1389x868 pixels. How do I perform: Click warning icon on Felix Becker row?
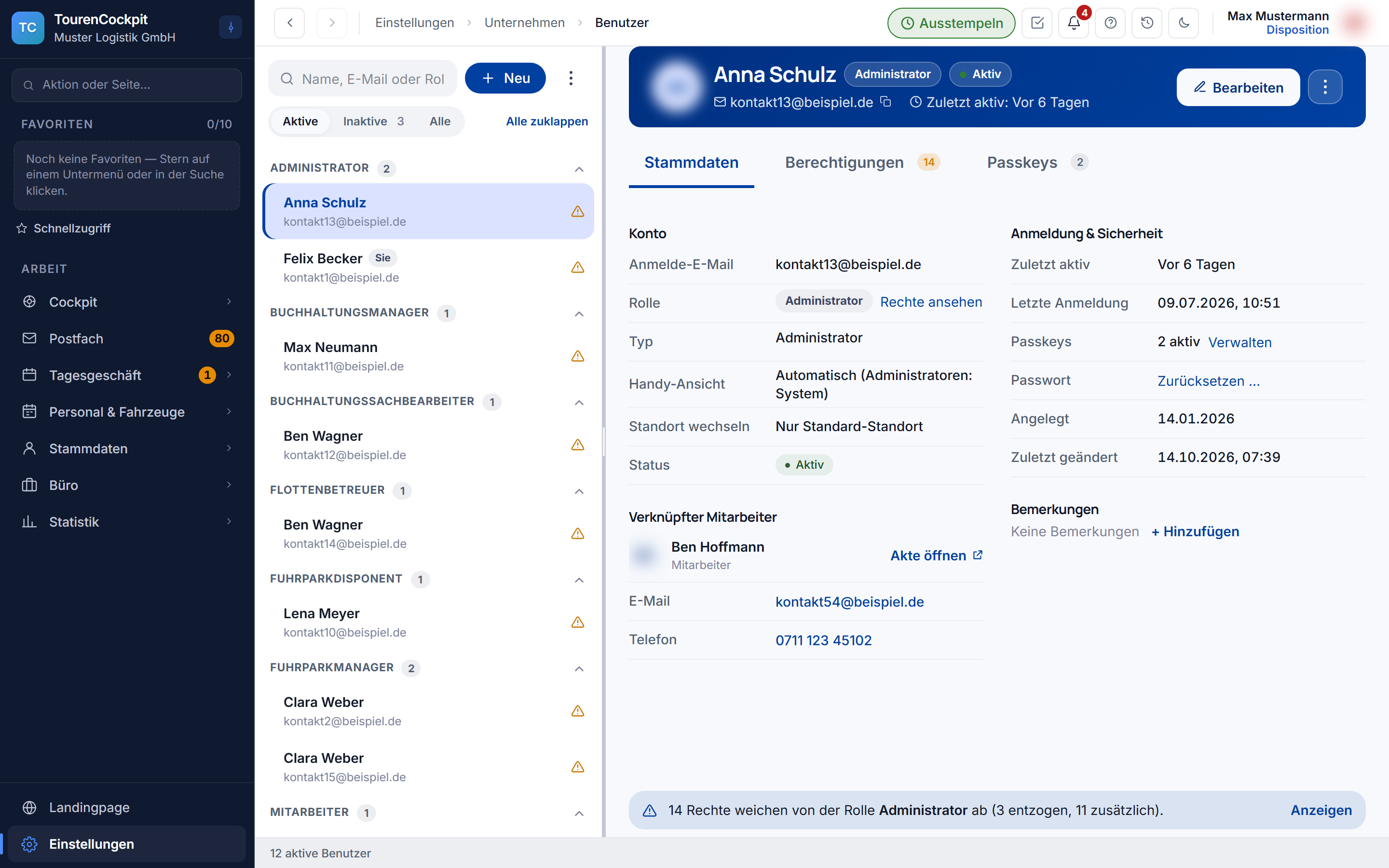[x=577, y=268]
